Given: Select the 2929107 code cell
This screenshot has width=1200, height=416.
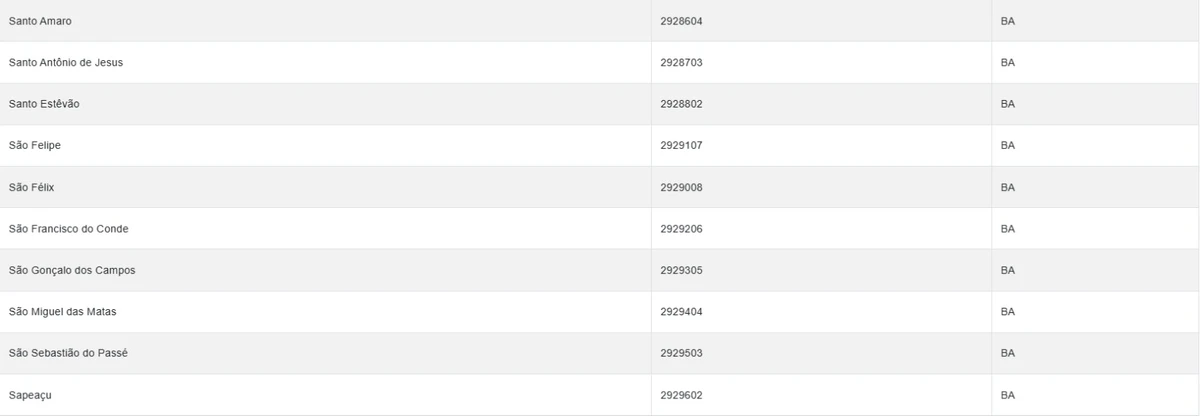Looking at the screenshot, I should 681,146.
